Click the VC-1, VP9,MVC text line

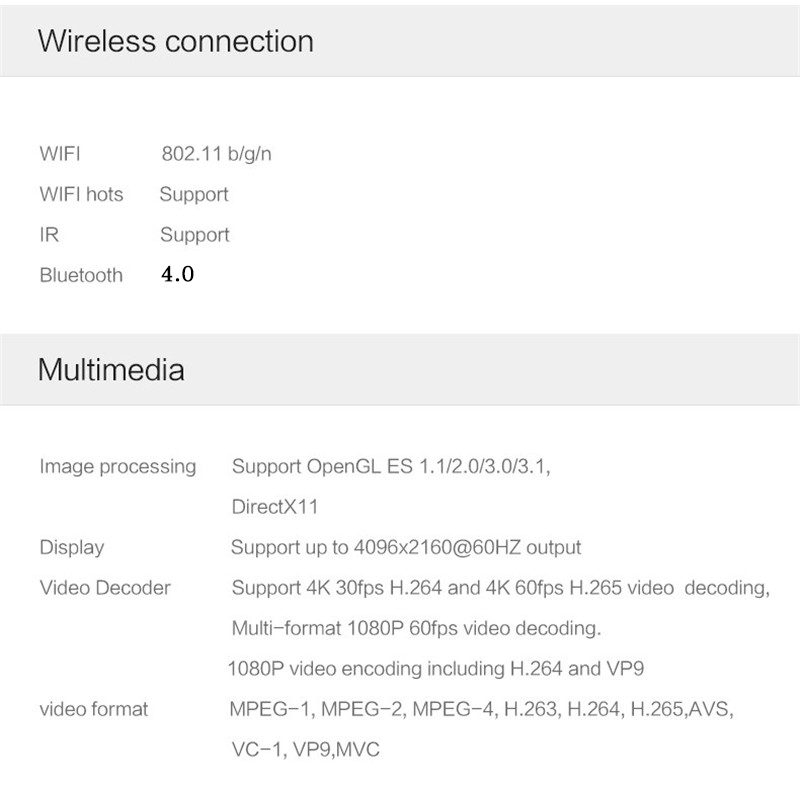pos(304,749)
